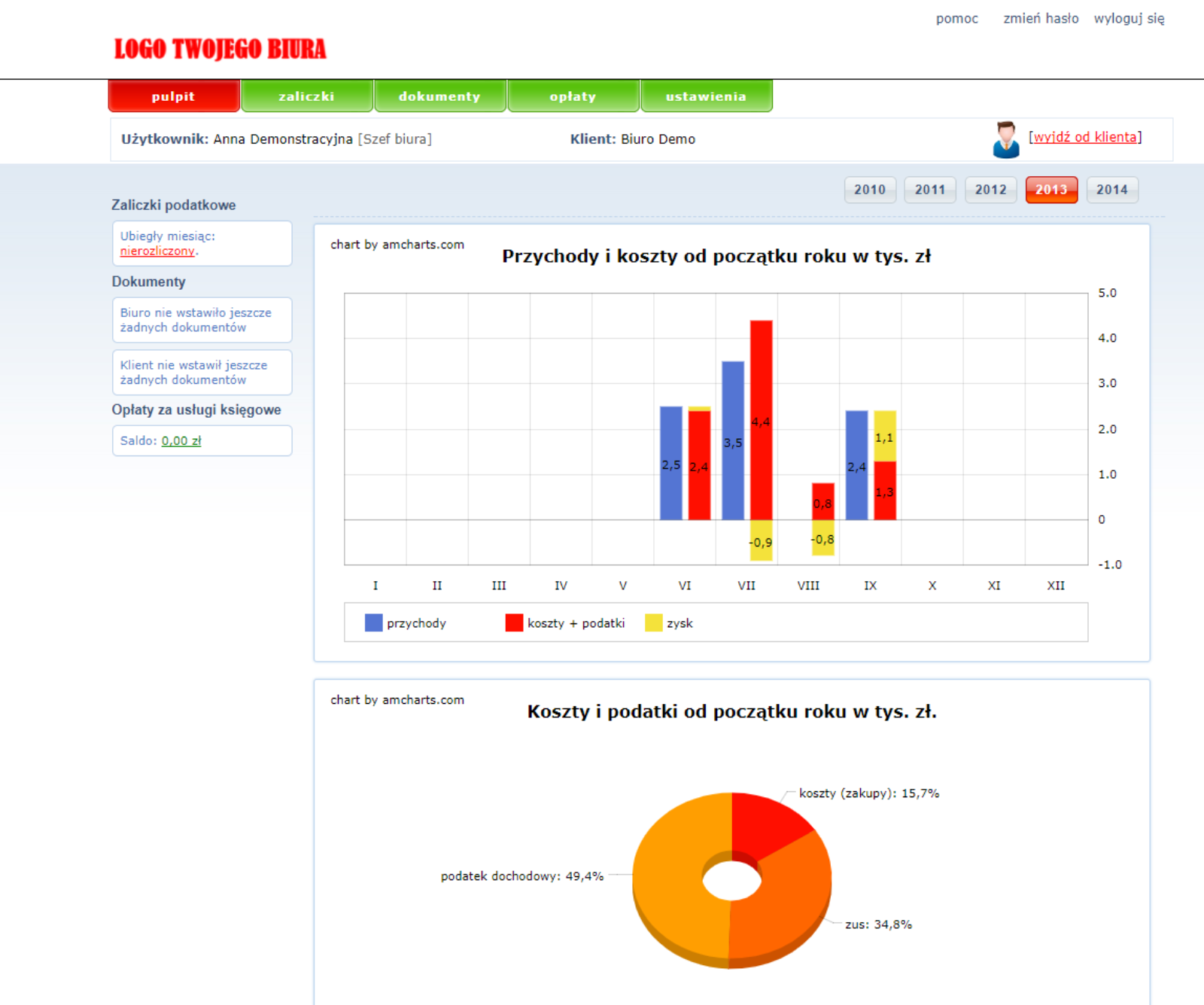Viewport: 1204px width, 1005px height.
Task: Toggle the przychody legend blue swatch
Action: (x=373, y=623)
